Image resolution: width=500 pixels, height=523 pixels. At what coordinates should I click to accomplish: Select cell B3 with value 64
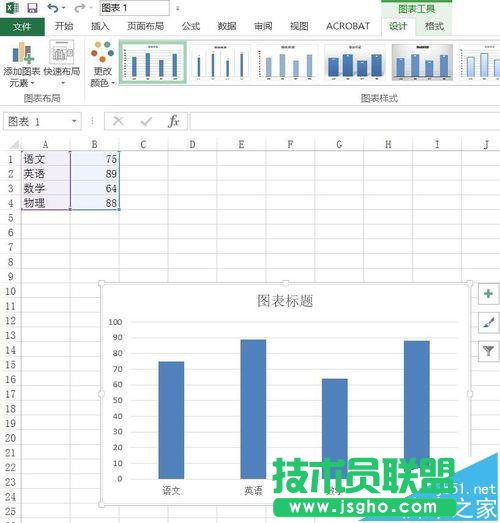pyautogui.click(x=95, y=188)
